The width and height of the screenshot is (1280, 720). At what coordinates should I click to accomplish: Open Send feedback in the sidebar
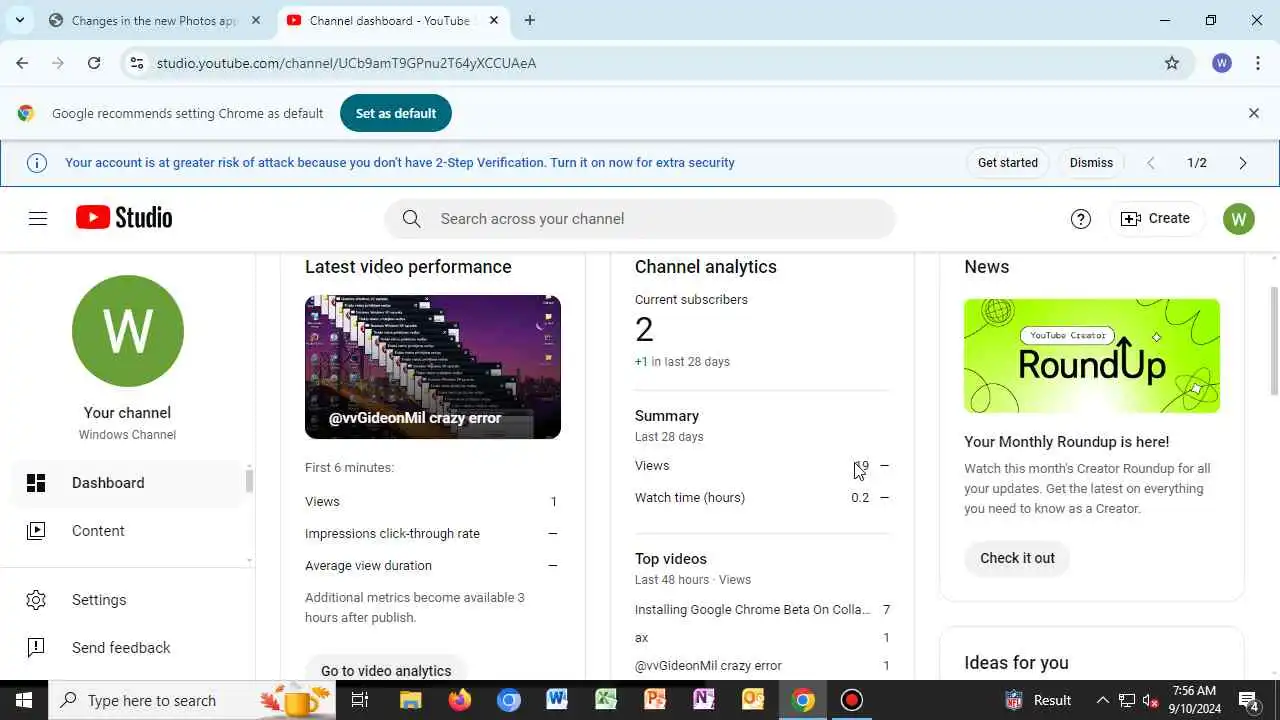click(x=128, y=648)
